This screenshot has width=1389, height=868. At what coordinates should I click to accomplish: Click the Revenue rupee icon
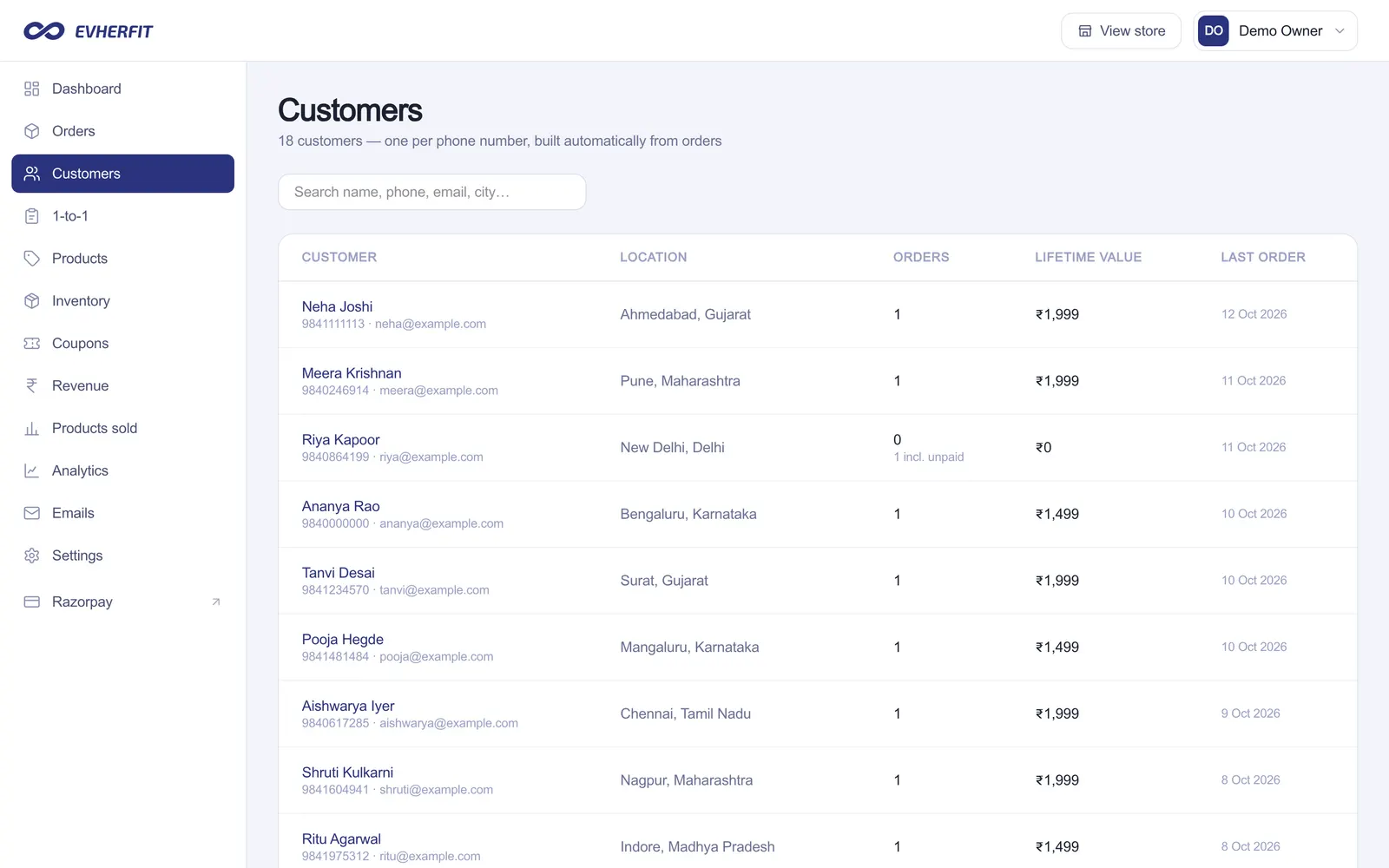[x=32, y=386]
